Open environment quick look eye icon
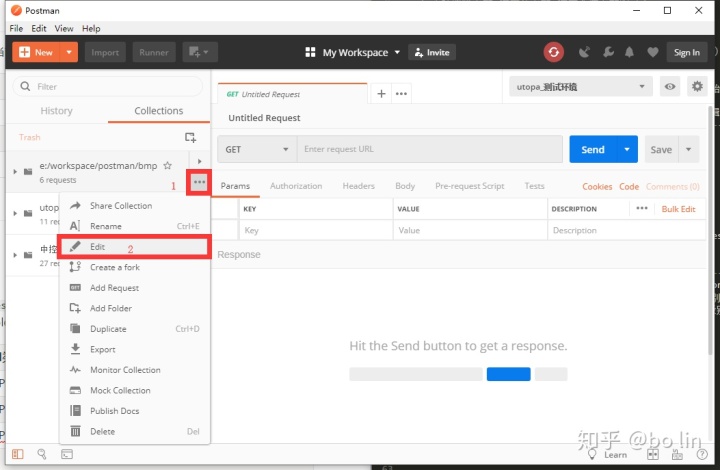The height and width of the screenshot is (470, 720). click(670, 86)
